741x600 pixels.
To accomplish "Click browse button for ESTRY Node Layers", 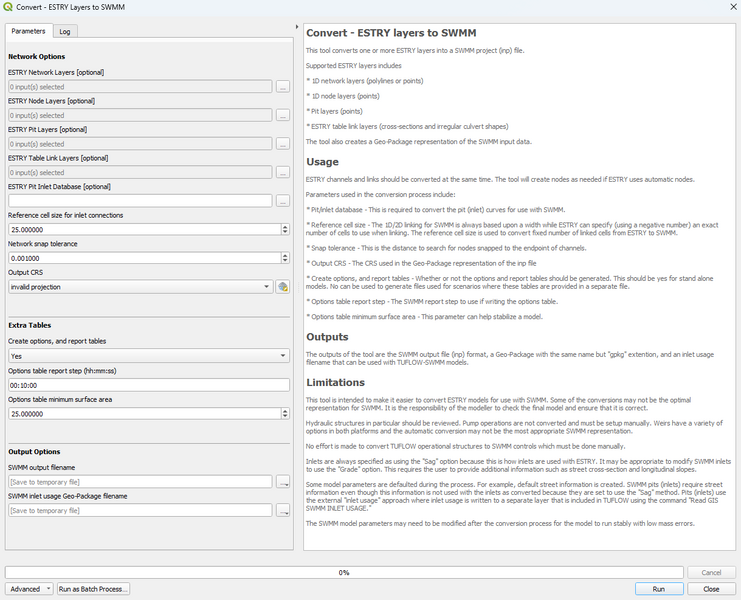I will click(x=283, y=116).
